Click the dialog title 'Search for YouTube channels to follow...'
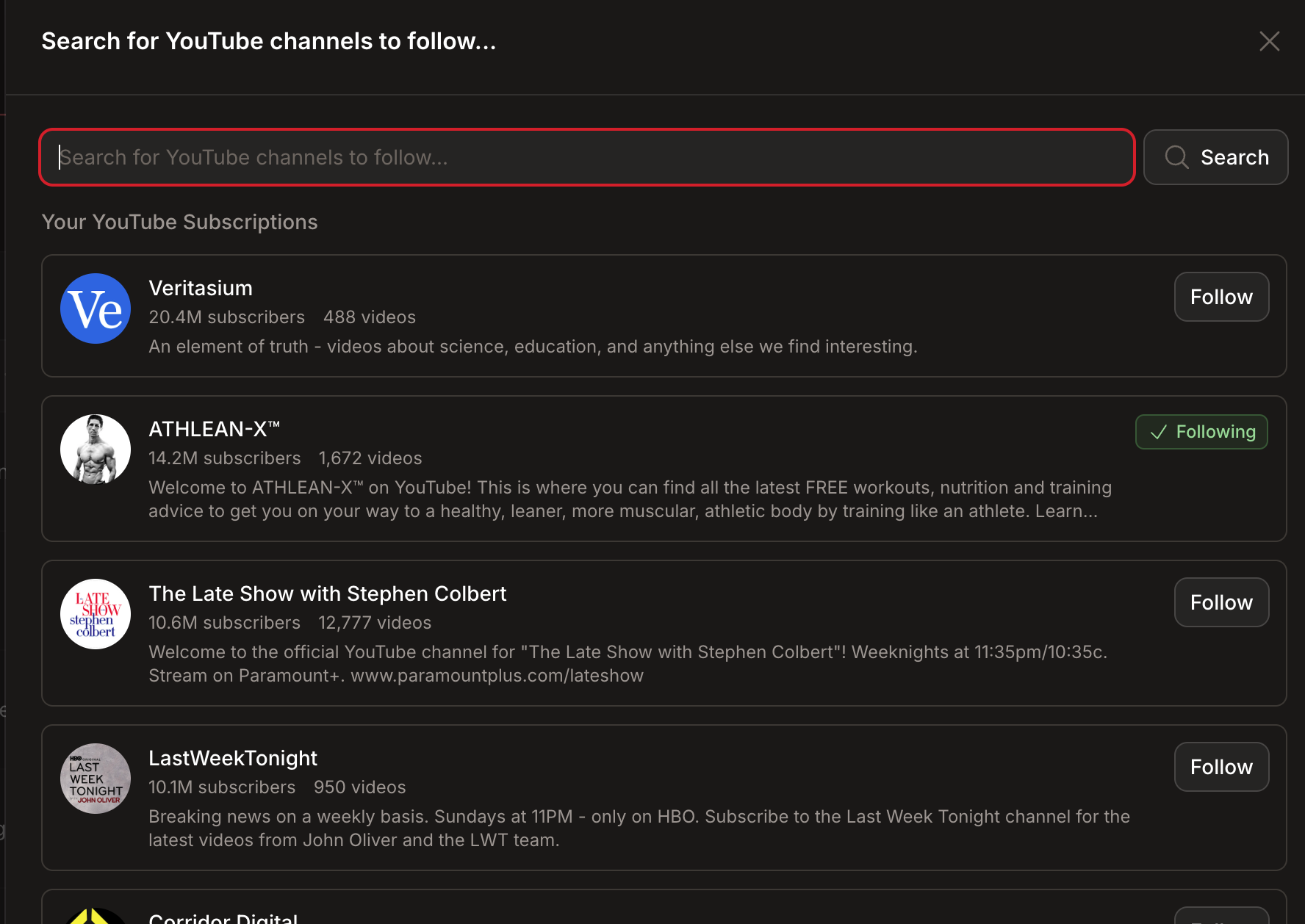This screenshot has width=1305, height=924. tap(269, 41)
